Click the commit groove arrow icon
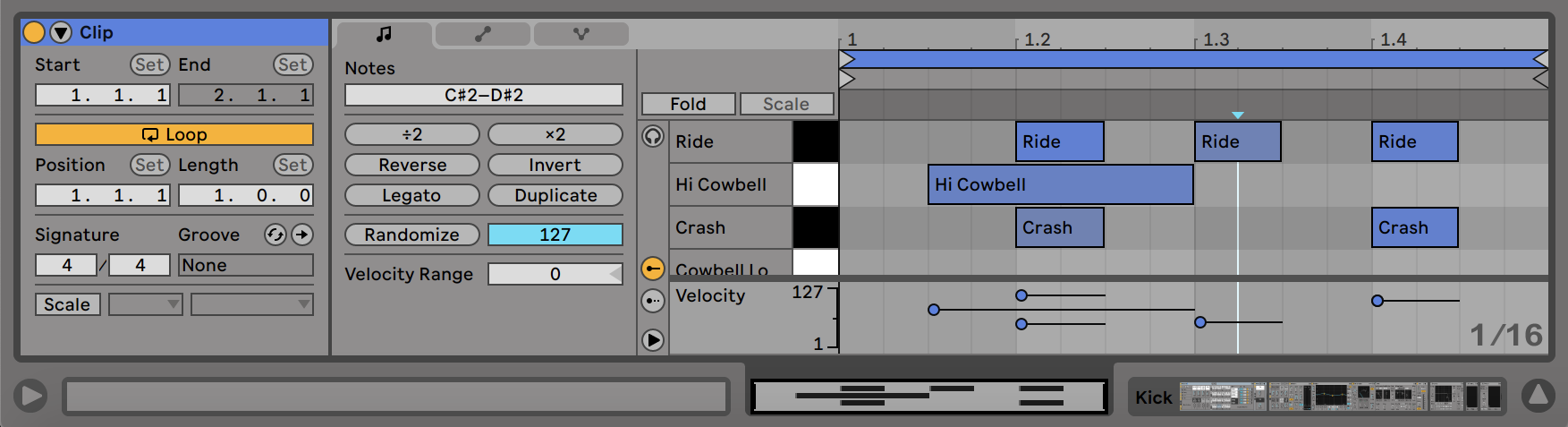This screenshot has width=1568, height=427. 302,235
